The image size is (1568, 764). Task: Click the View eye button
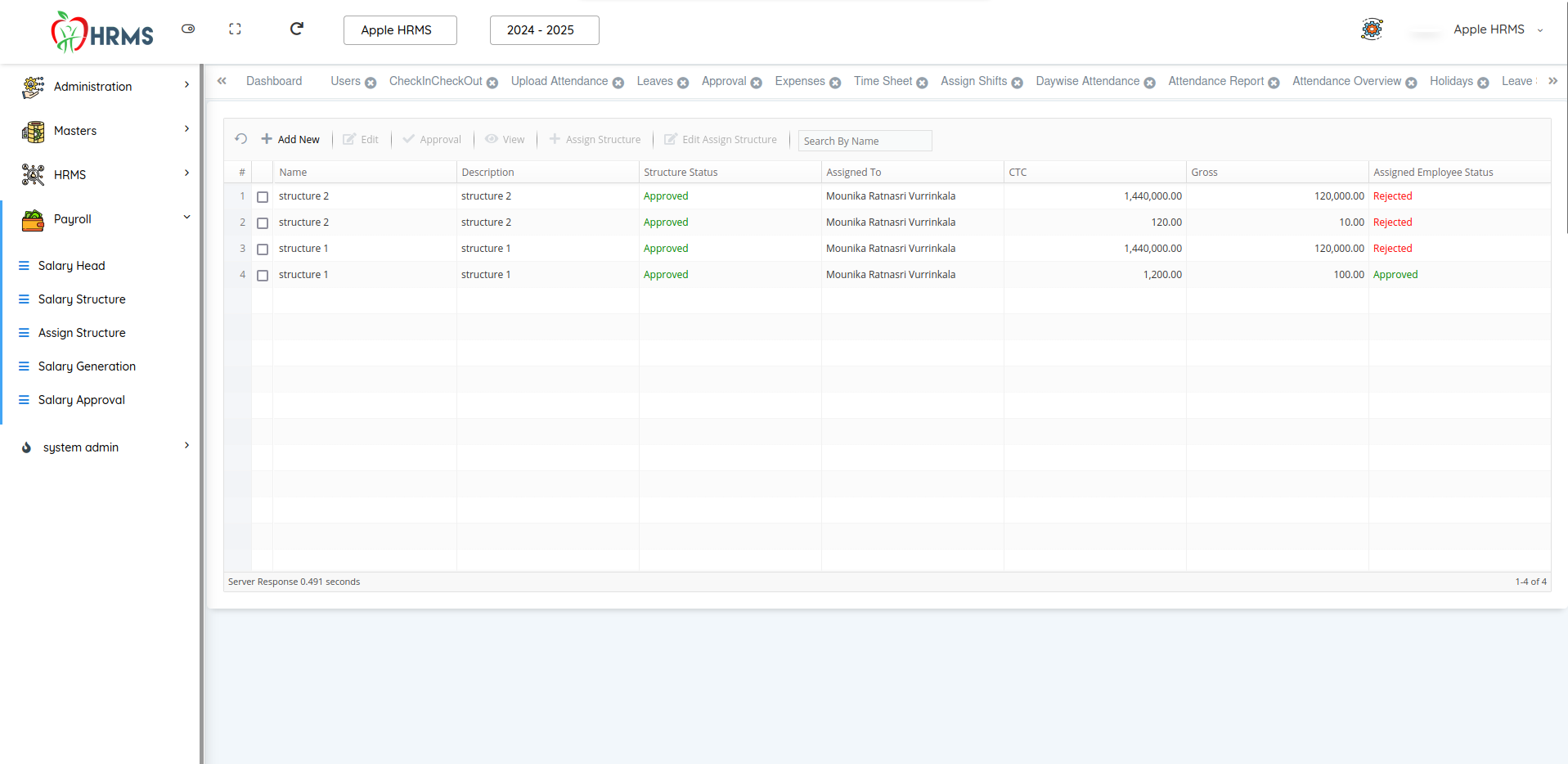505,140
